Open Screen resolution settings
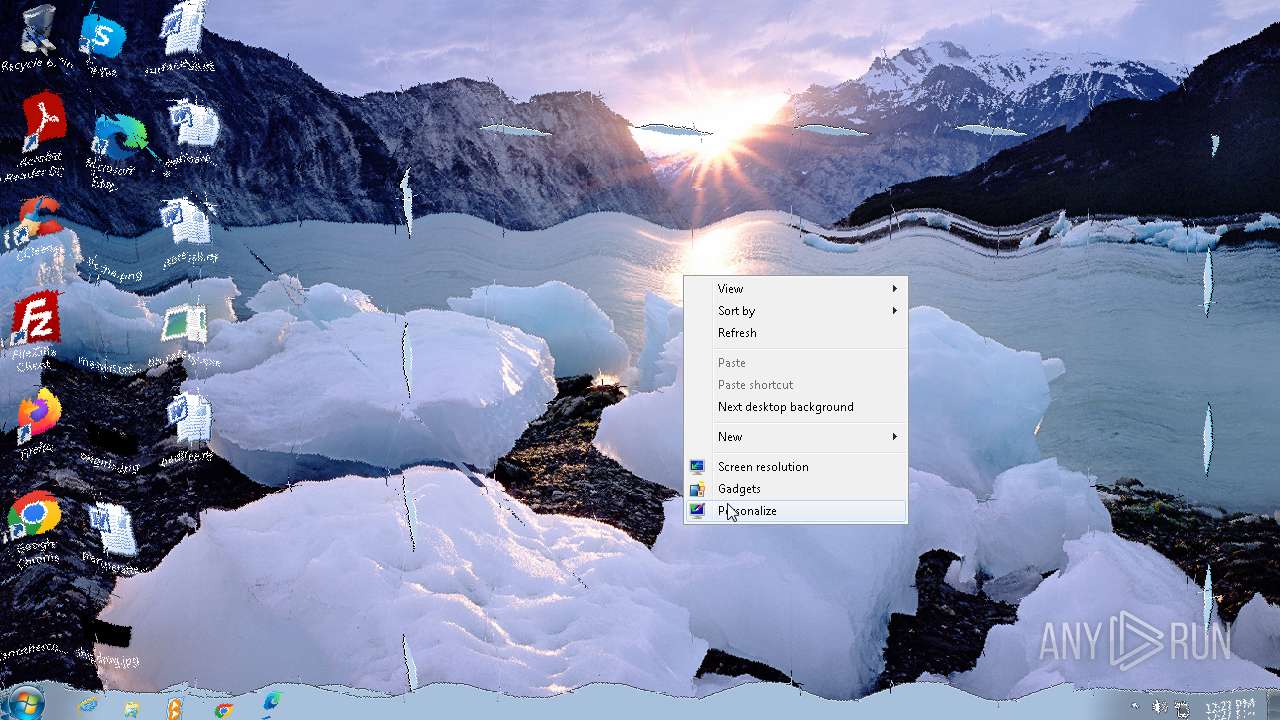 [796, 466]
